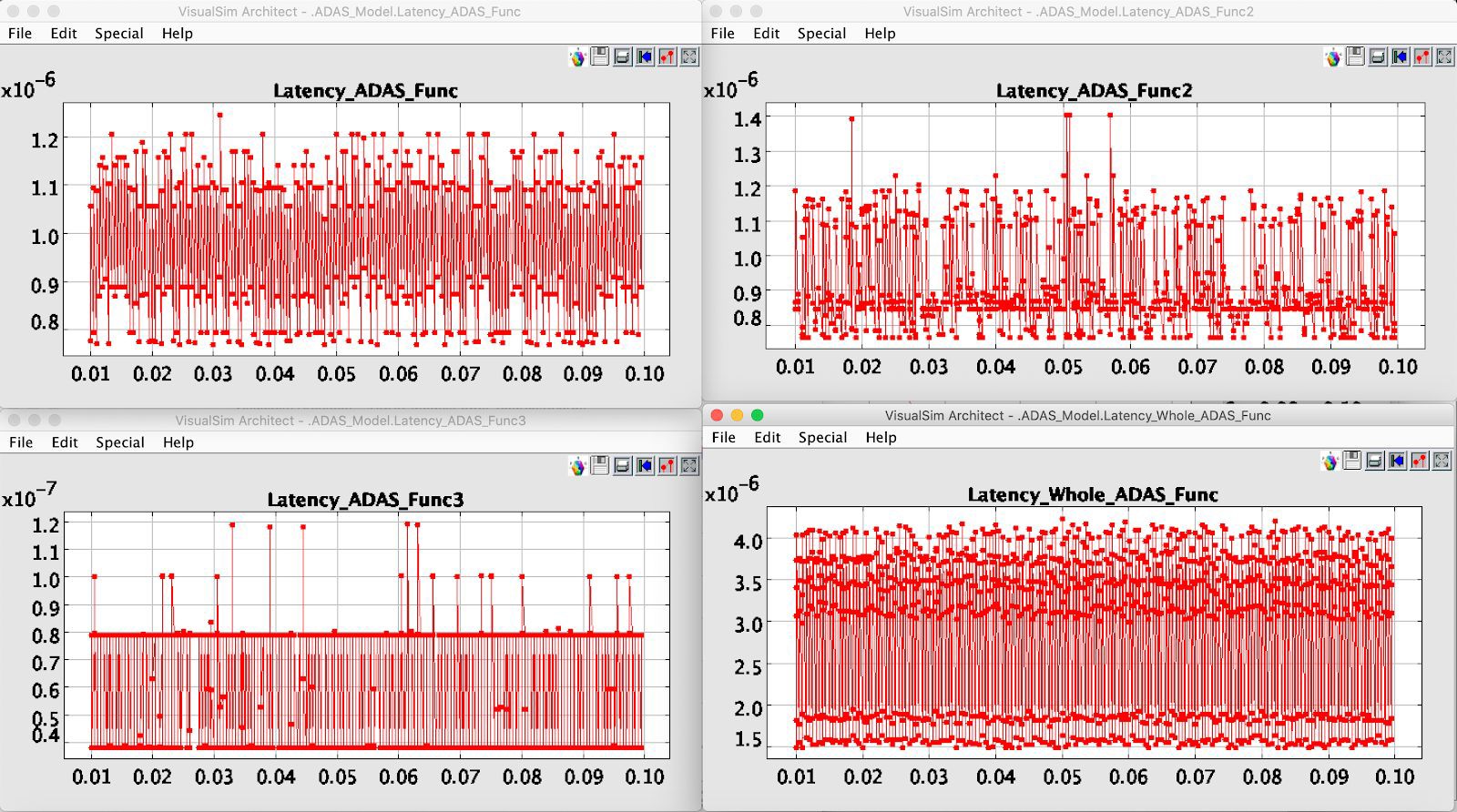Viewport: 1457px width, 812px height.
Task: Click the red markers icon in Latency_ADAS_Func window
Action: (667, 56)
